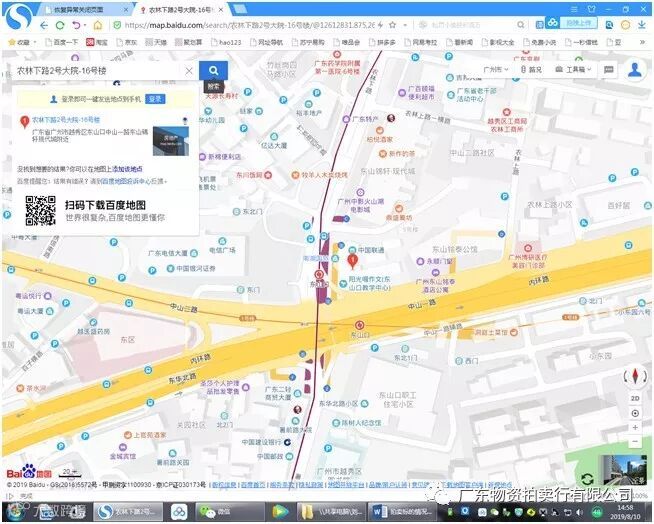Open the folder window in the taskbar
Viewport: 654px width, 524px height.
(332, 511)
